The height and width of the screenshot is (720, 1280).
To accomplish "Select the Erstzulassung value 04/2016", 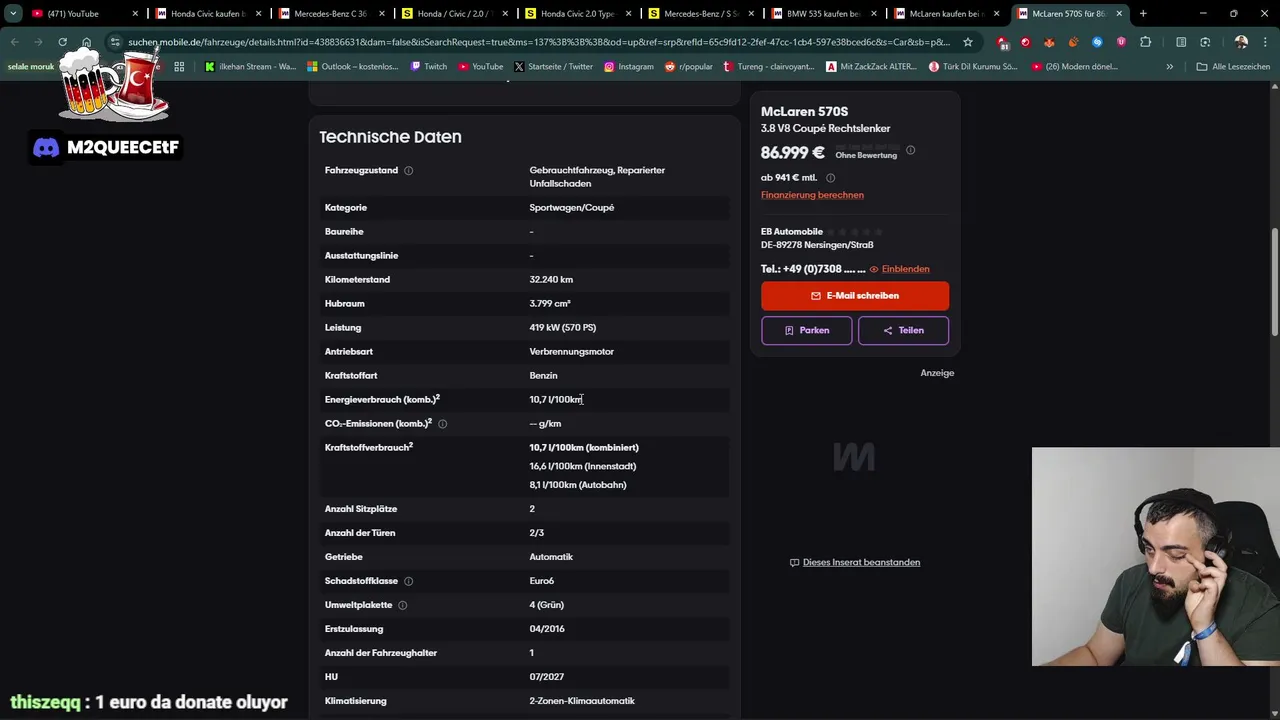I will point(547,629).
